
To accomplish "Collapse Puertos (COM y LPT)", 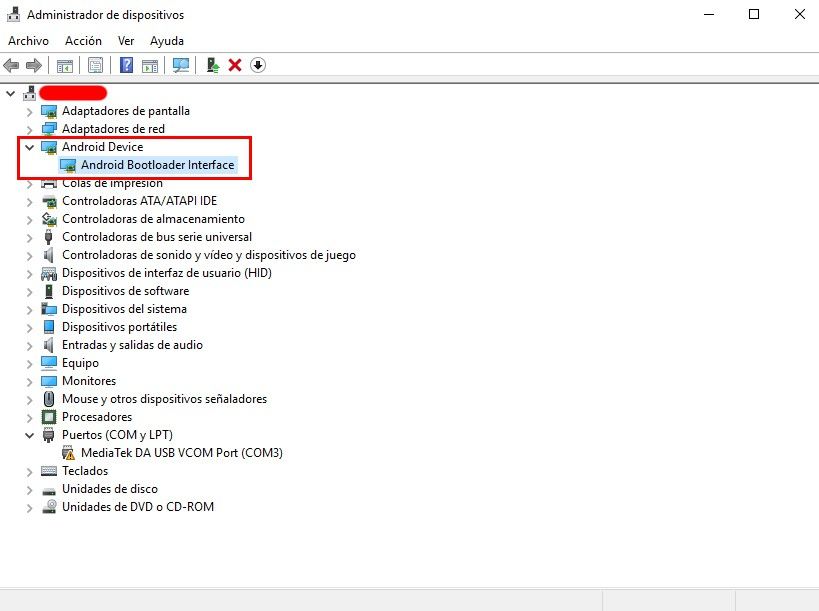I will pos(30,435).
